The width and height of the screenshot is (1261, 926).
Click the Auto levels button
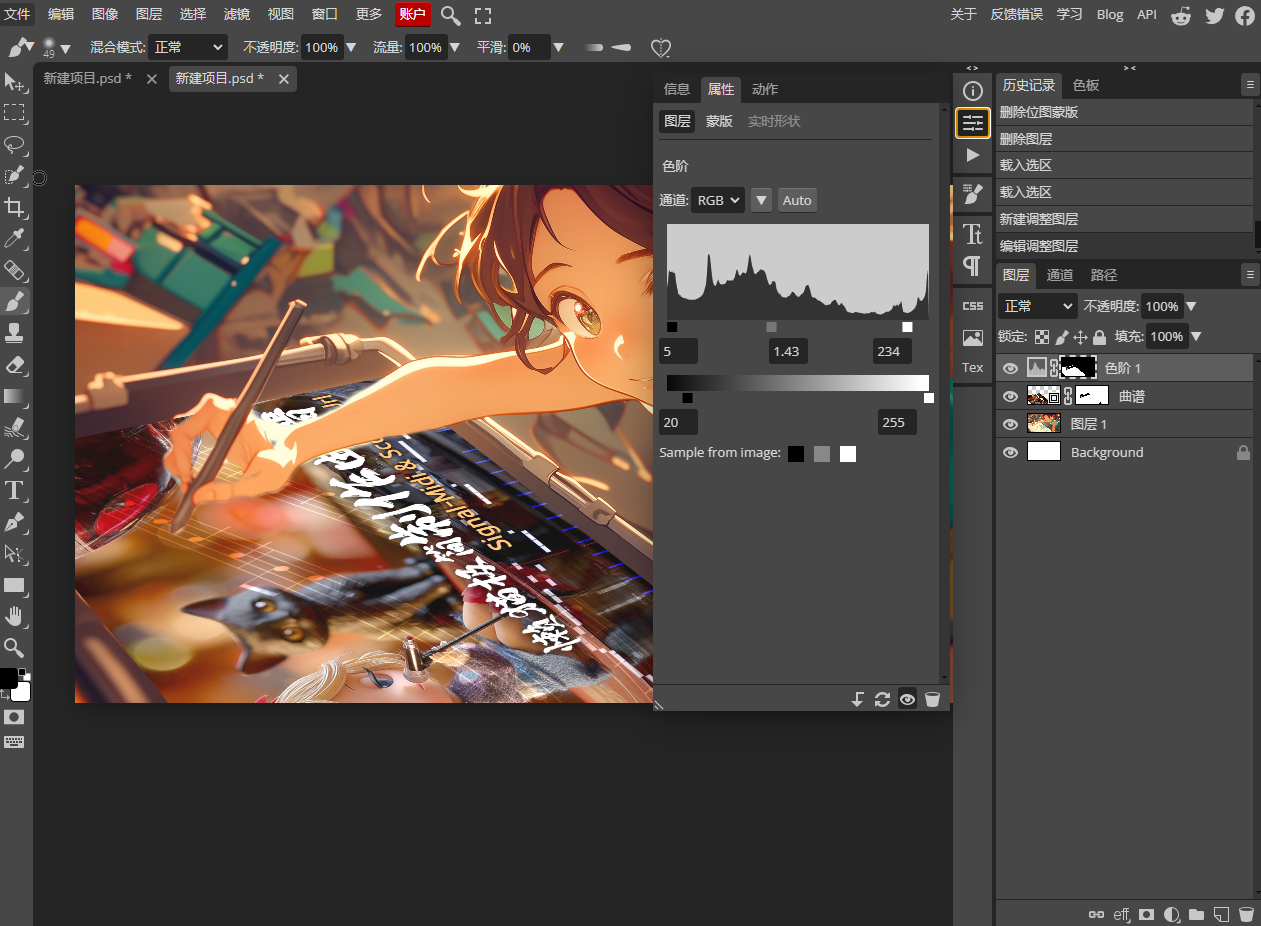[x=797, y=200]
